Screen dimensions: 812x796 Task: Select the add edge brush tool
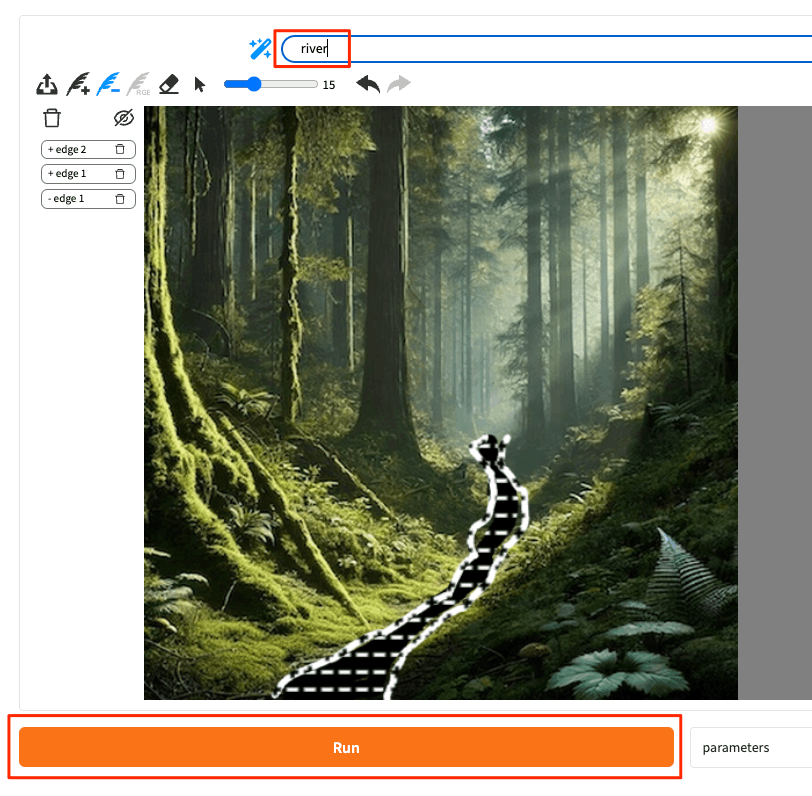(x=78, y=84)
